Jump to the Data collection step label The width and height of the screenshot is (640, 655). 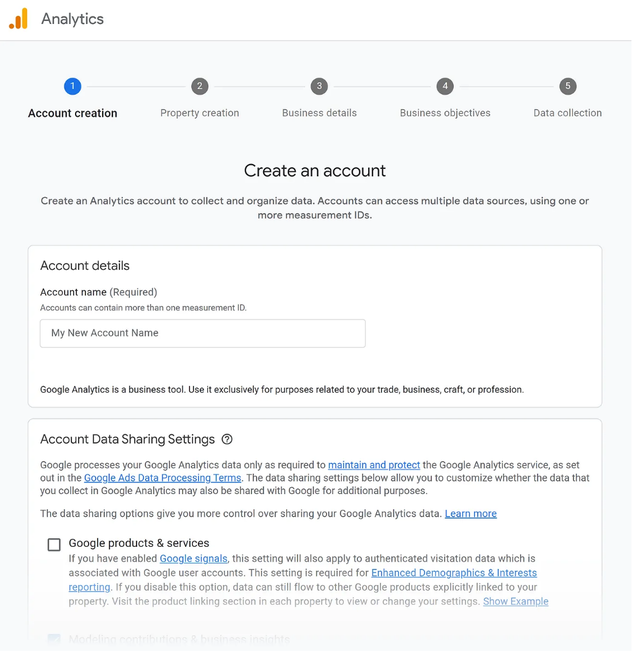568,113
